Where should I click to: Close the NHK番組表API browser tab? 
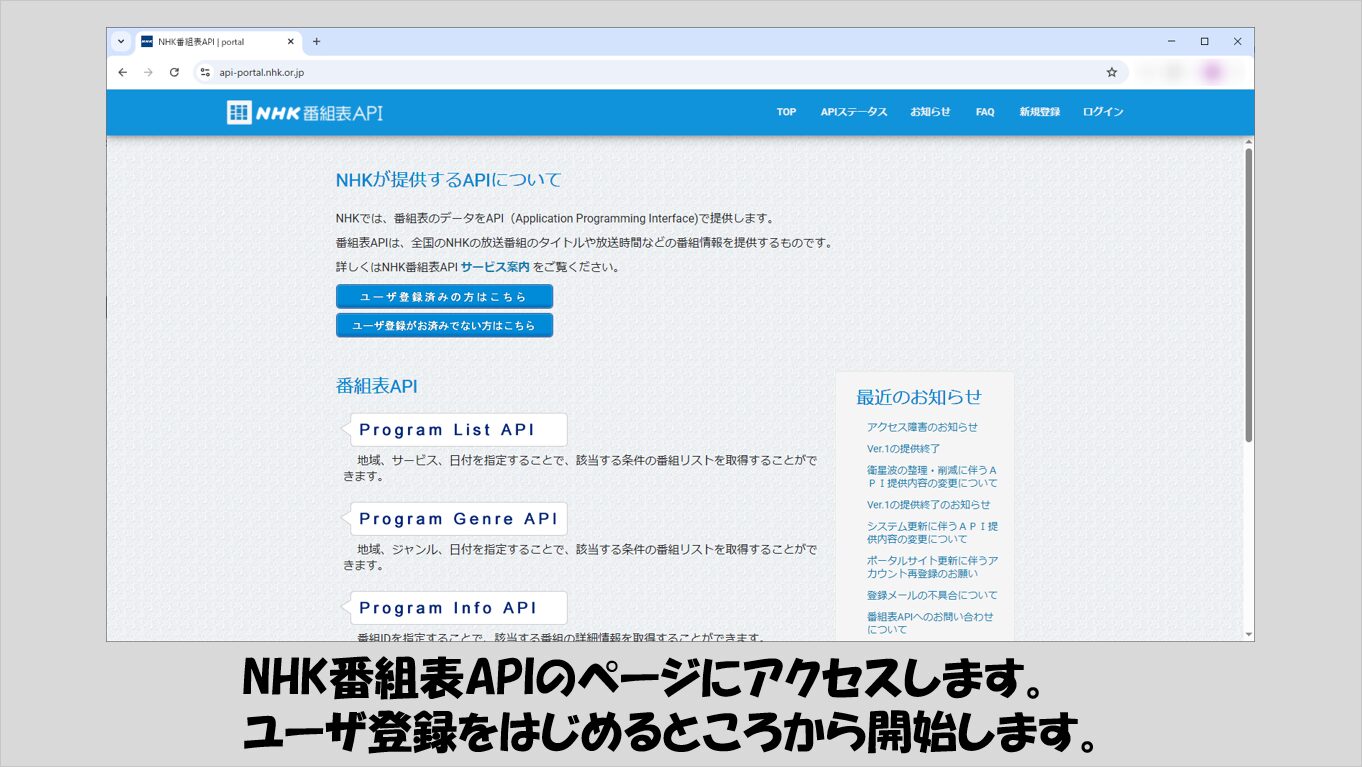coord(291,42)
